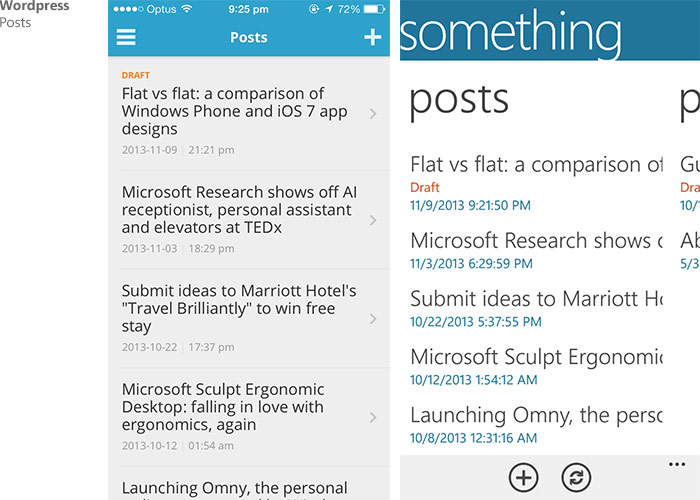Select the timestamp '10/12/2013 1:54:12 AM'
Image resolution: width=700 pixels, height=500 pixels.
click(474, 380)
